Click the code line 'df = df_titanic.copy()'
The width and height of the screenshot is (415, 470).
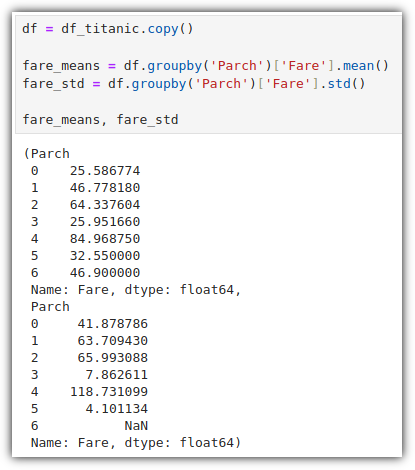point(108,29)
